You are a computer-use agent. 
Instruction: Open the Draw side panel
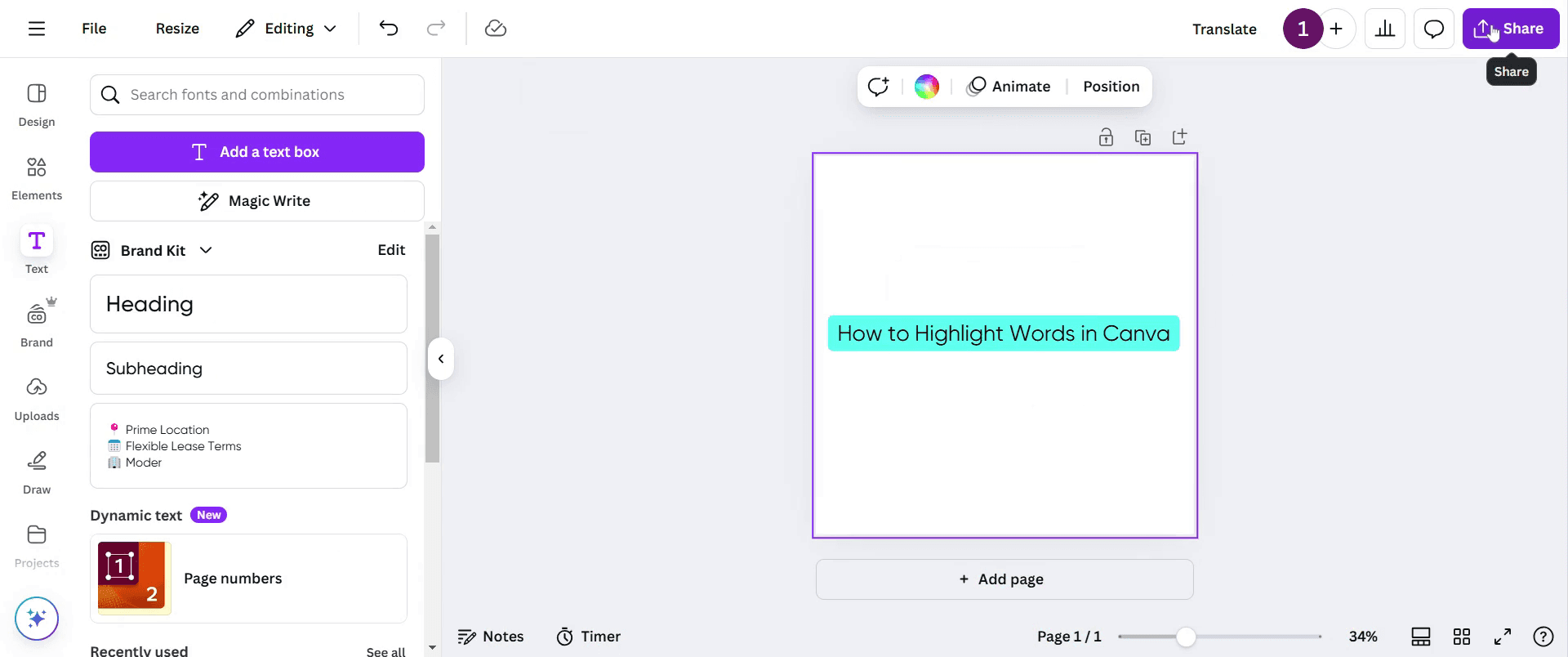37,472
